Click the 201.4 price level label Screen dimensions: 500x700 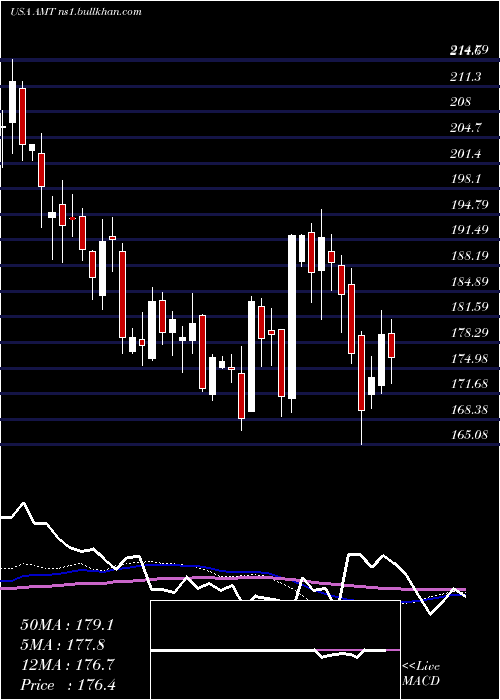tap(466, 154)
